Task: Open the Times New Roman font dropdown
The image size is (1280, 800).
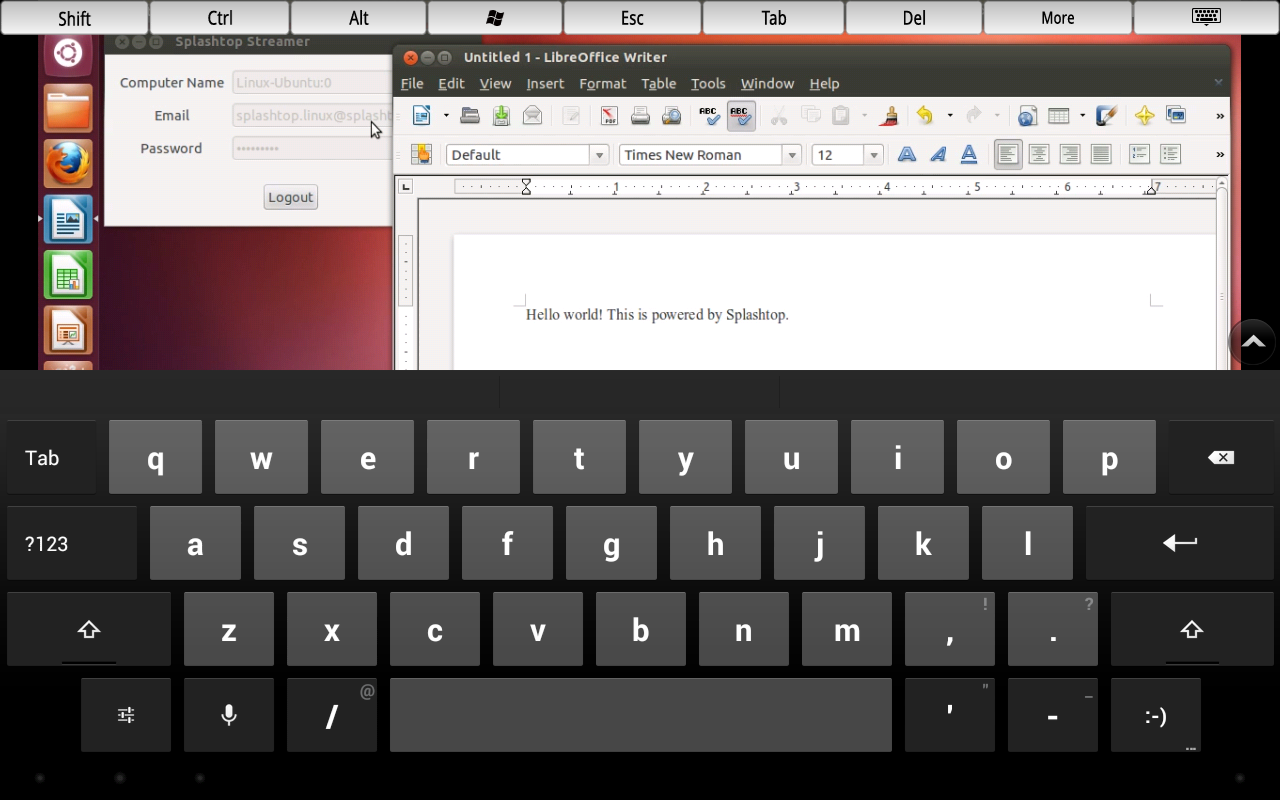Action: pyautogui.click(x=792, y=155)
